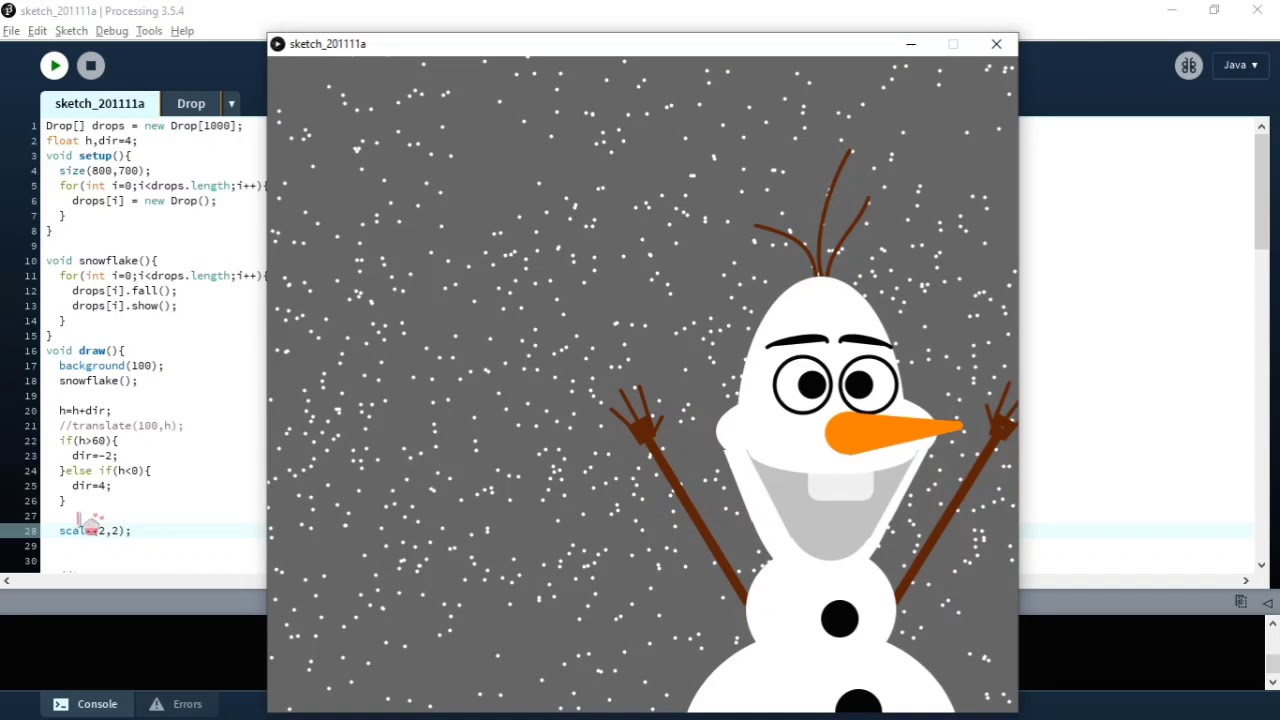1280x720 pixels.
Task: Click the code line 'h=h+dir;'
Action: [x=85, y=411]
